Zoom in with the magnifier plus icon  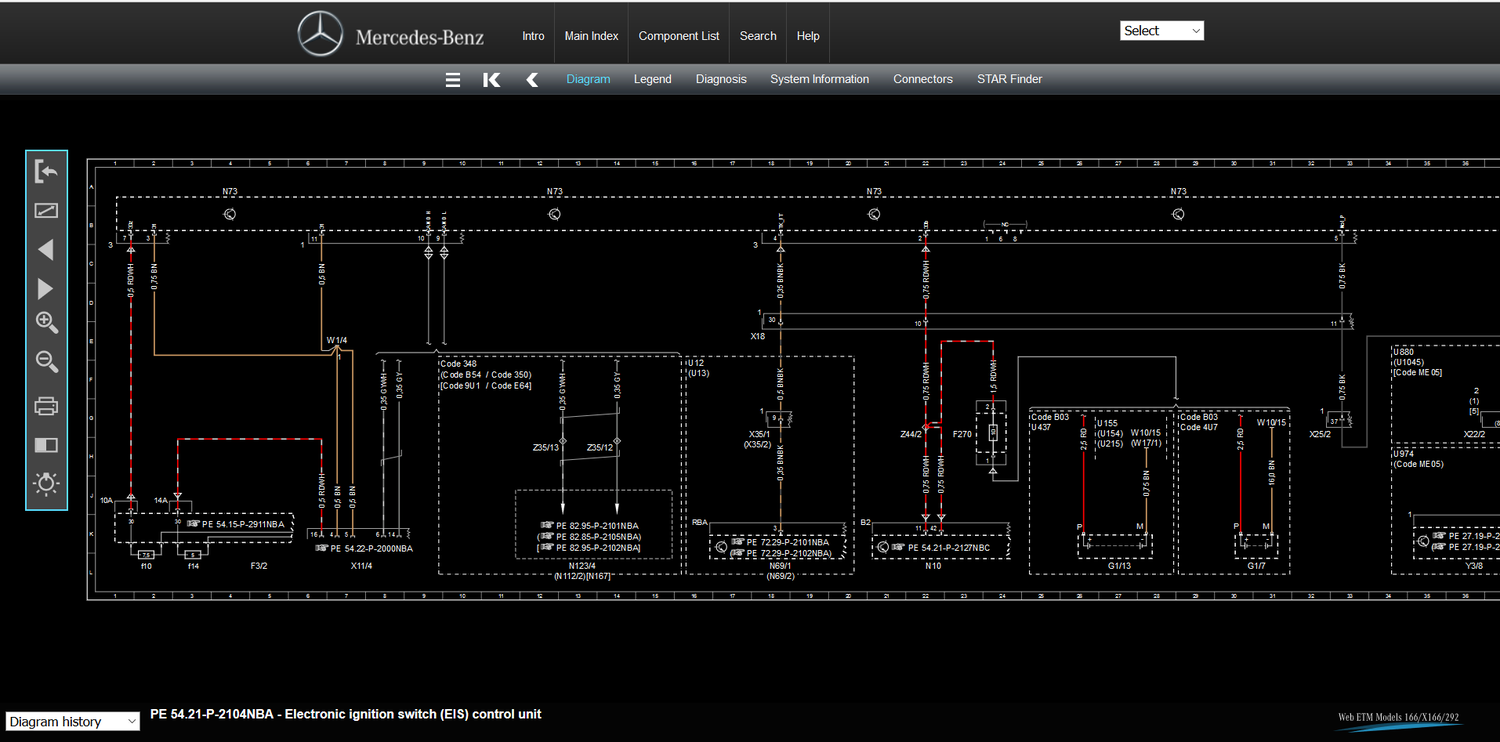[47, 324]
